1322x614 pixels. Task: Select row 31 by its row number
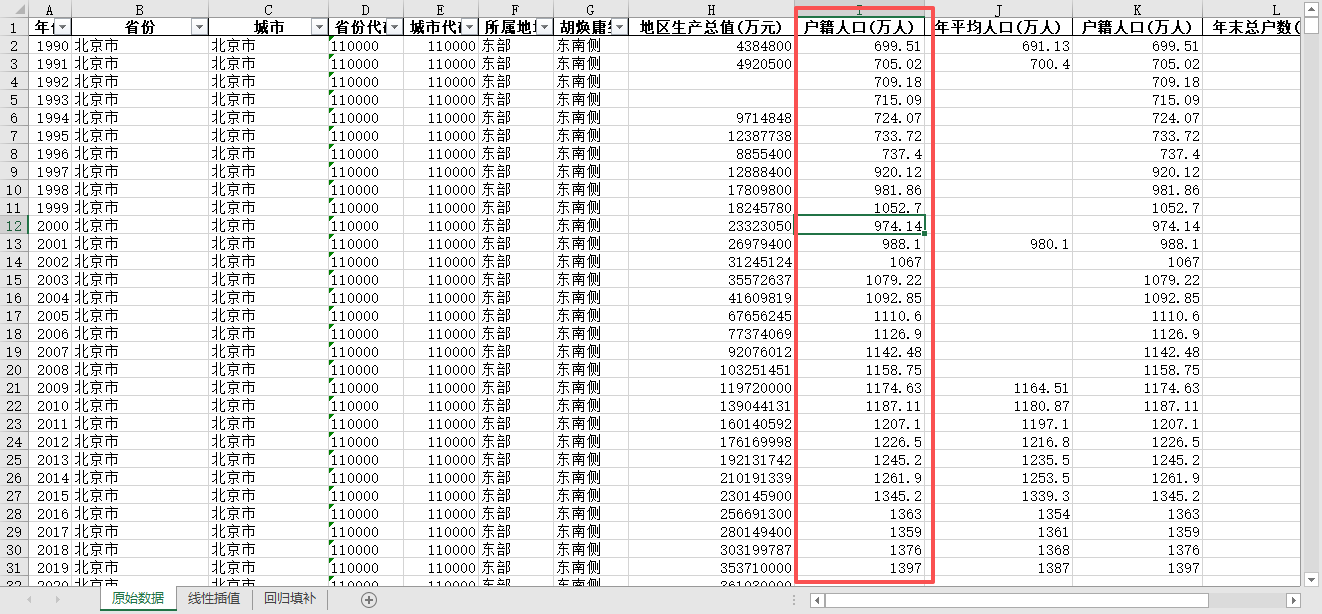tap(14, 568)
